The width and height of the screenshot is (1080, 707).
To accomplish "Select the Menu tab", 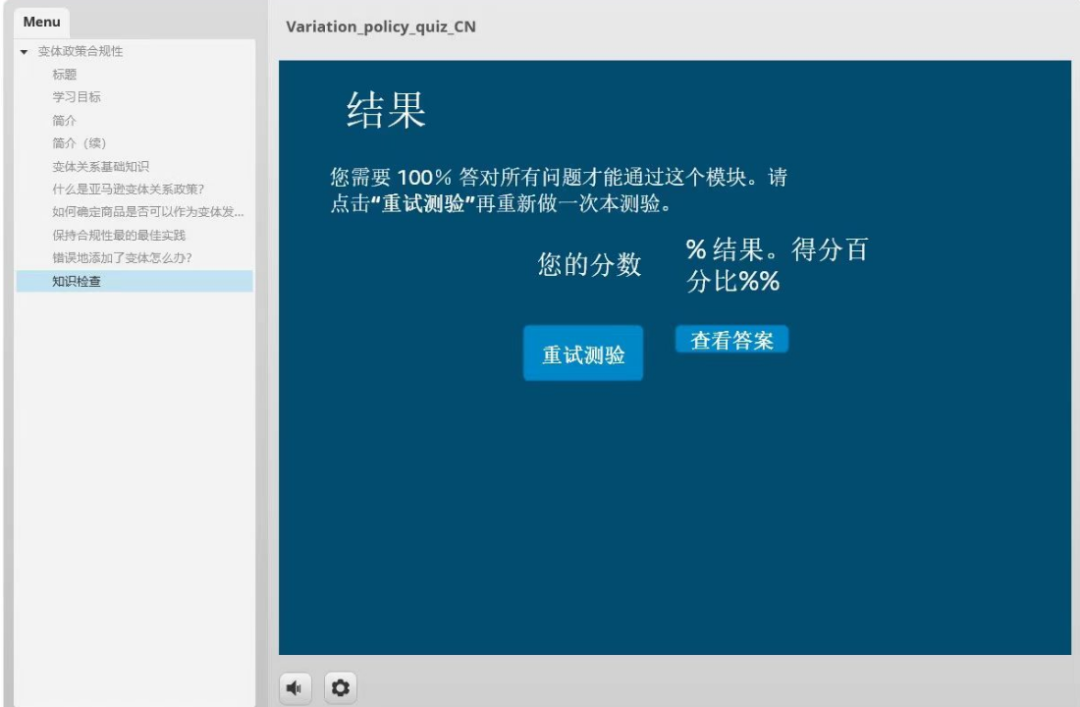I will 41,20.
